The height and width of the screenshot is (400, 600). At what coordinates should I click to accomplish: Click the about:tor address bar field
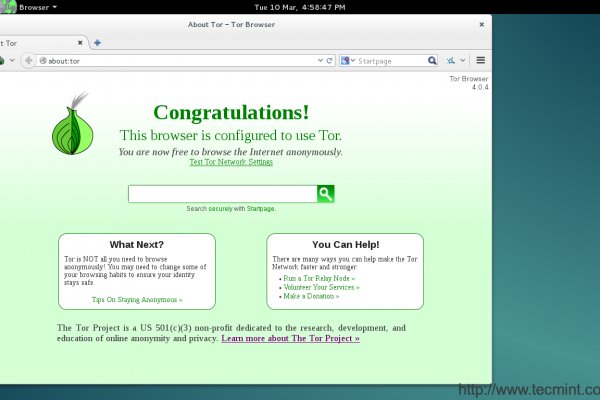170,60
